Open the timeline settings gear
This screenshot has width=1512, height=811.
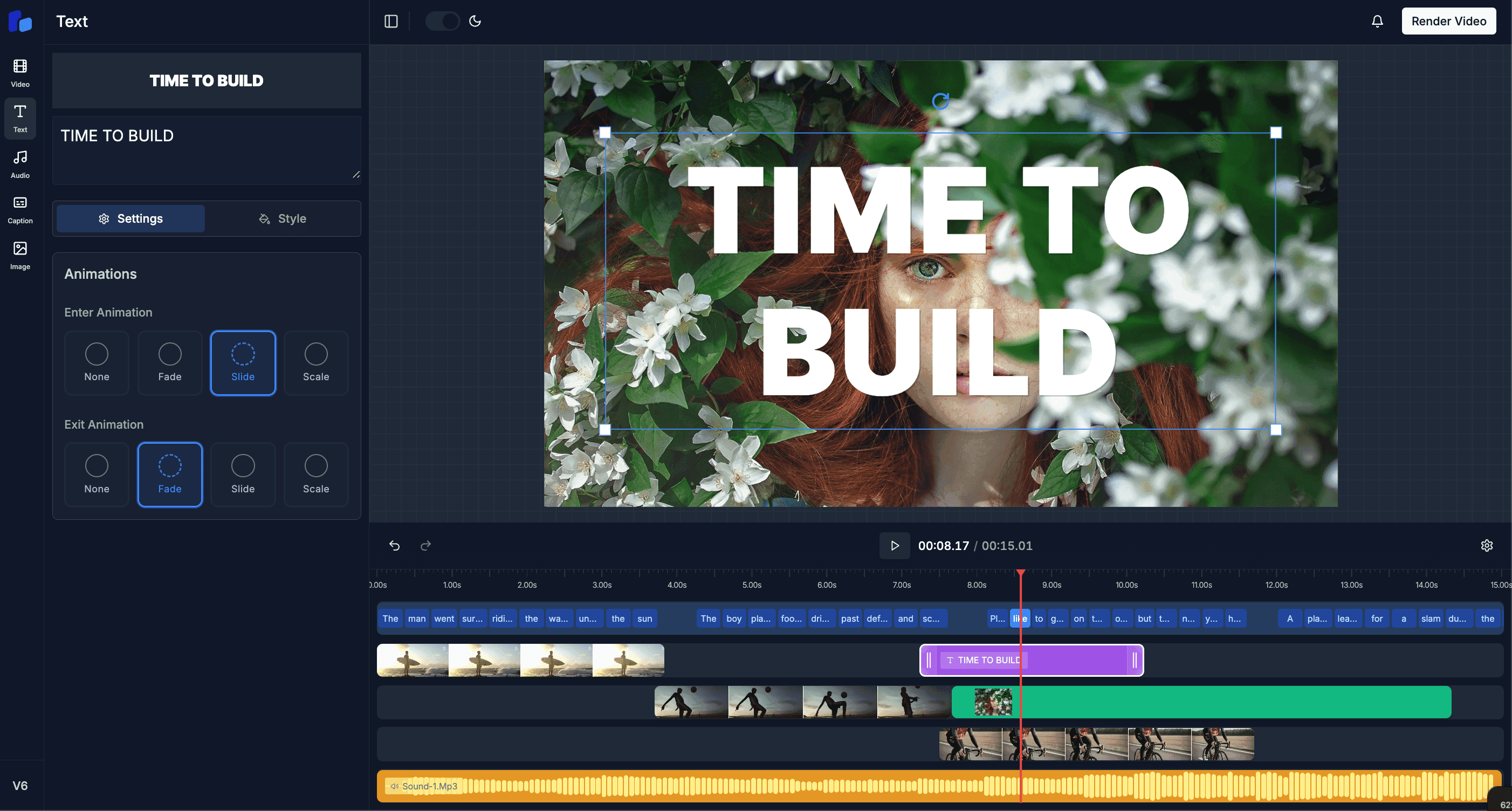click(1487, 545)
